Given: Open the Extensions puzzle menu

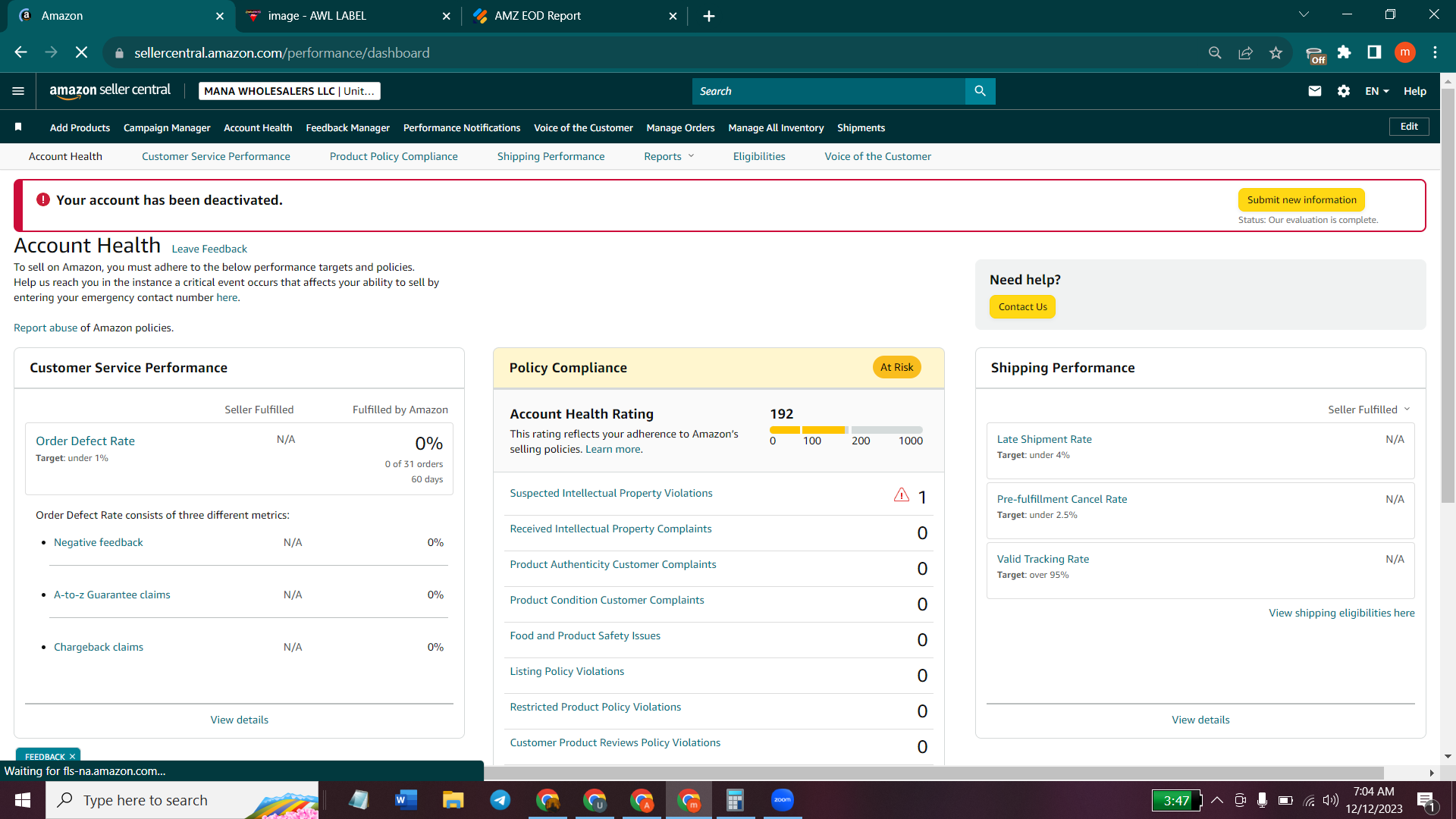Looking at the screenshot, I should point(1345,52).
